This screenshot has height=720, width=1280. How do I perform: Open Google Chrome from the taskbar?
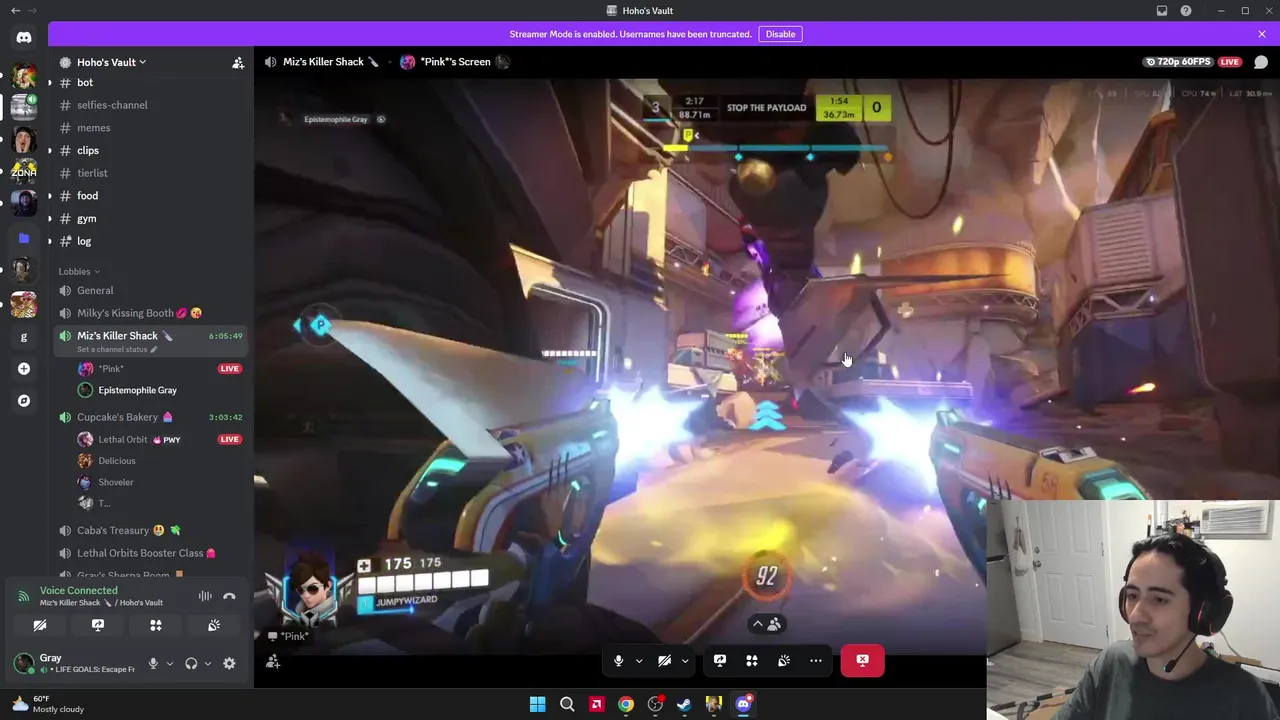[x=626, y=704]
